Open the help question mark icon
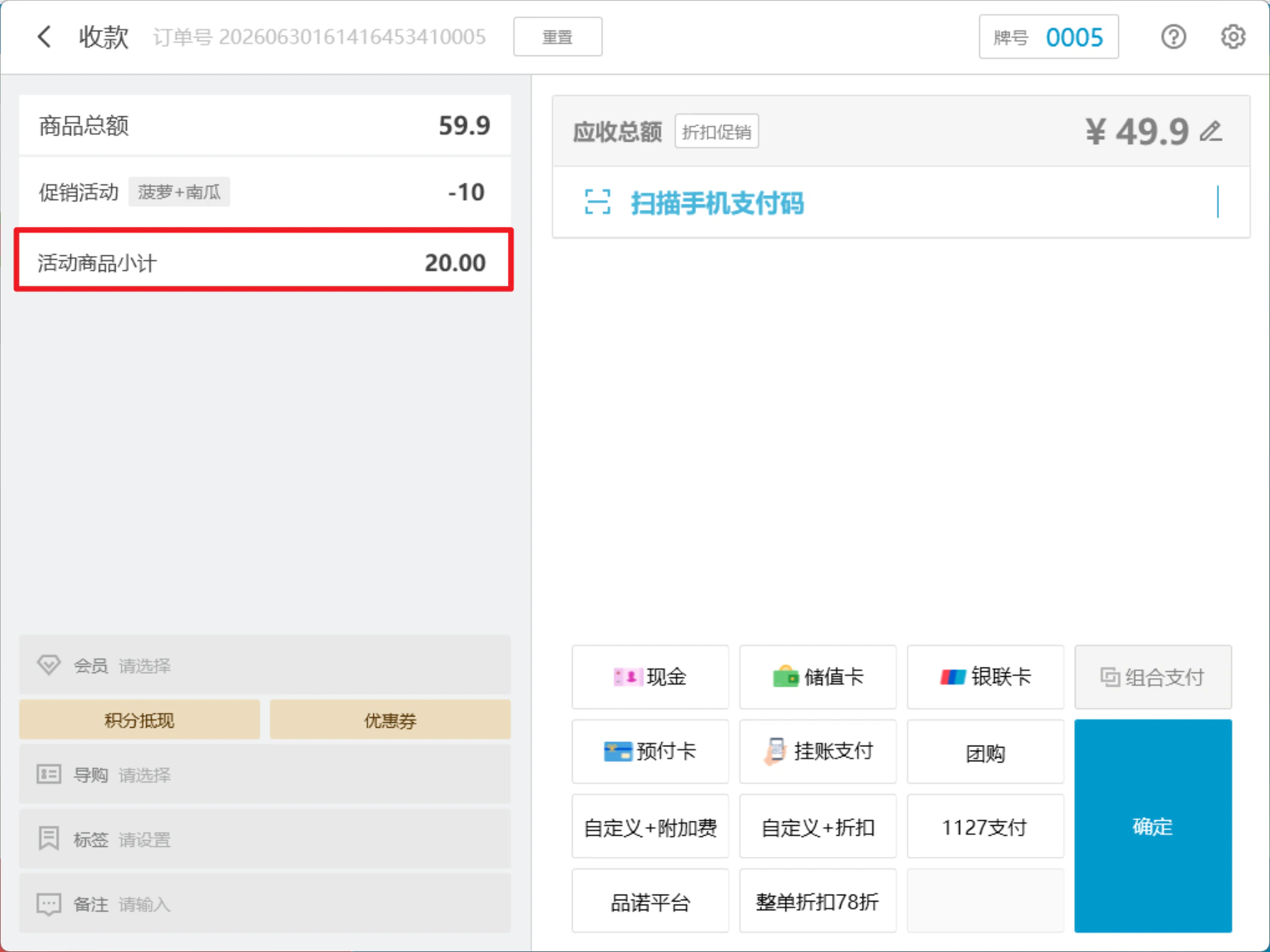This screenshot has width=1270, height=952. coord(1174,37)
